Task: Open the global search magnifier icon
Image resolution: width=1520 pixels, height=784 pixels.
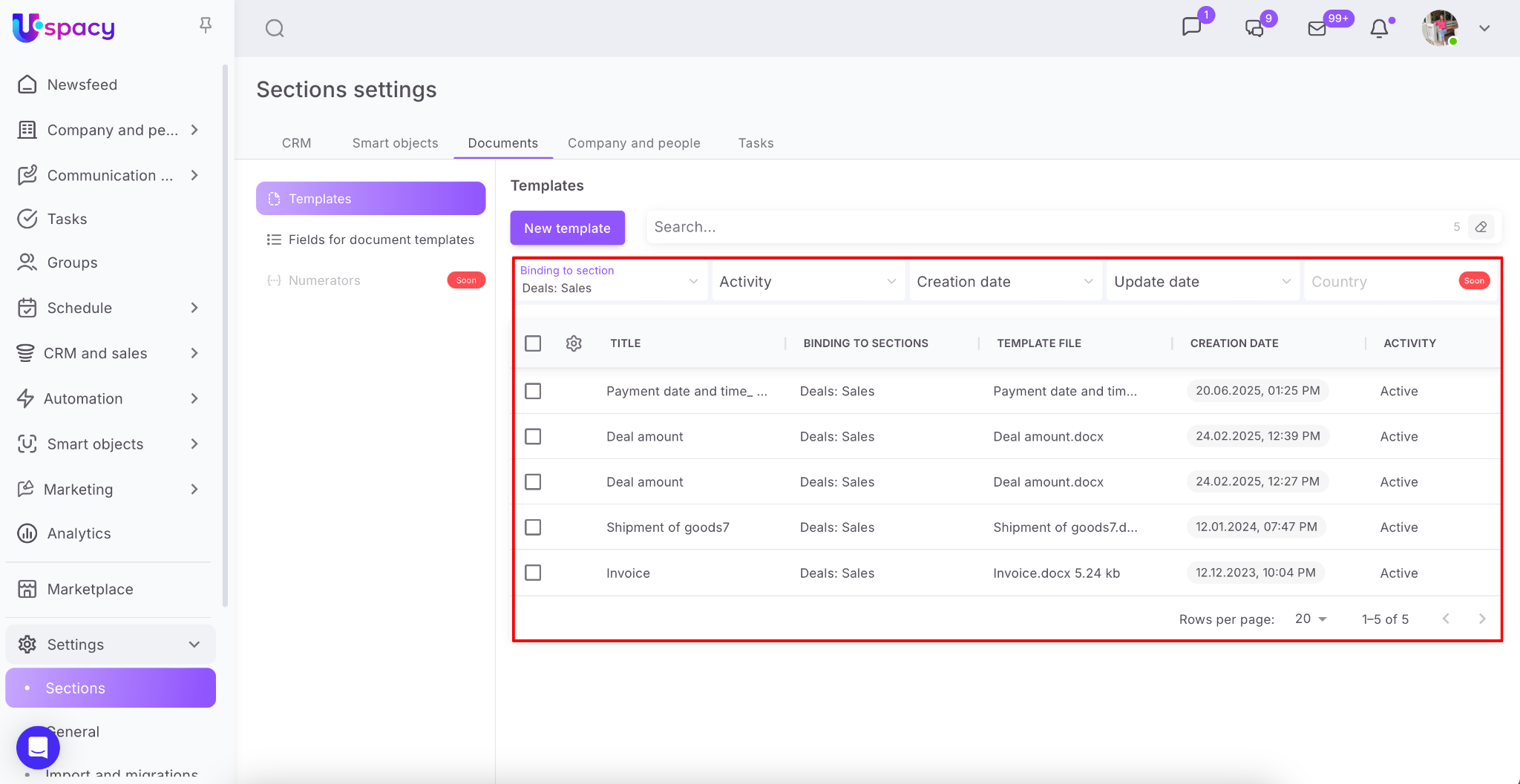Action: click(x=275, y=28)
